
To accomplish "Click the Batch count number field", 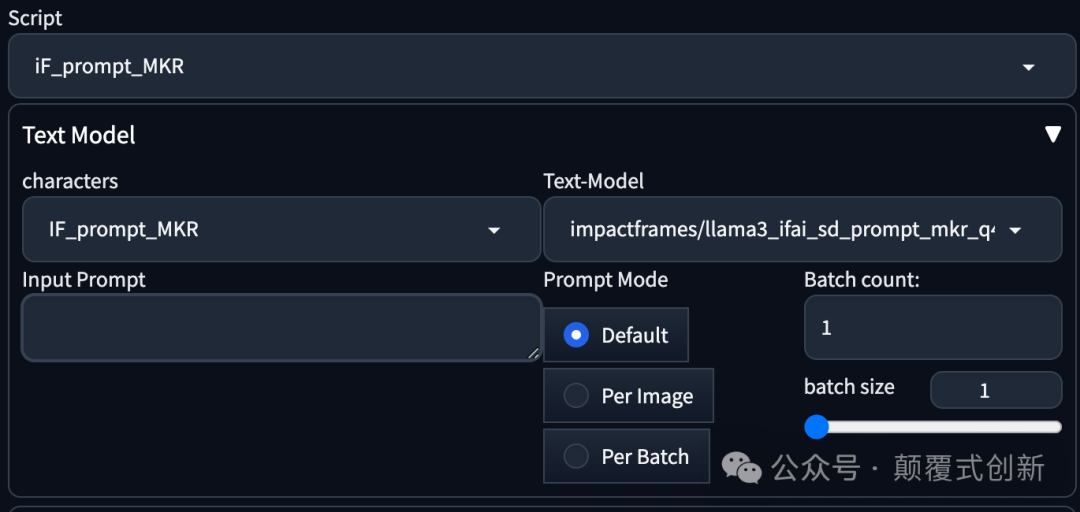I will pos(932,327).
